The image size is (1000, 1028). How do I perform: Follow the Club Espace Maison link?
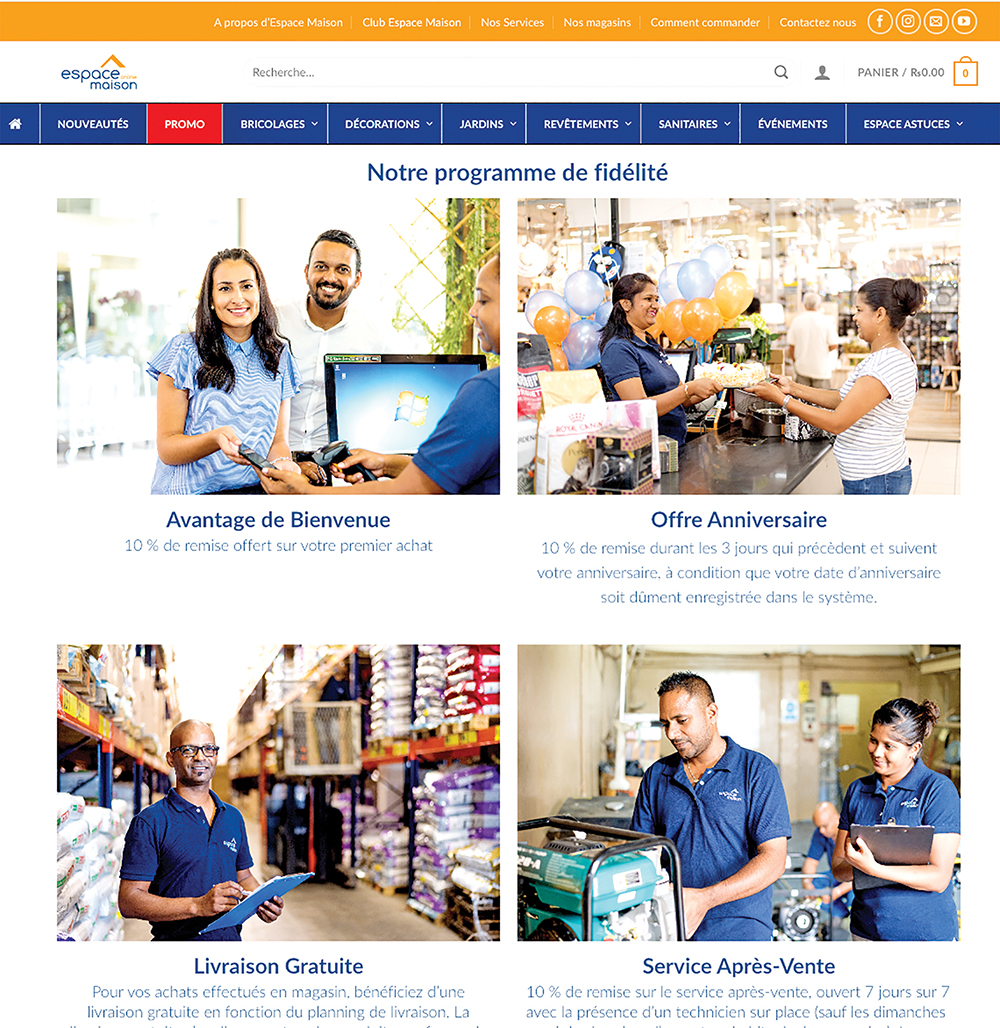click(412, 22)
